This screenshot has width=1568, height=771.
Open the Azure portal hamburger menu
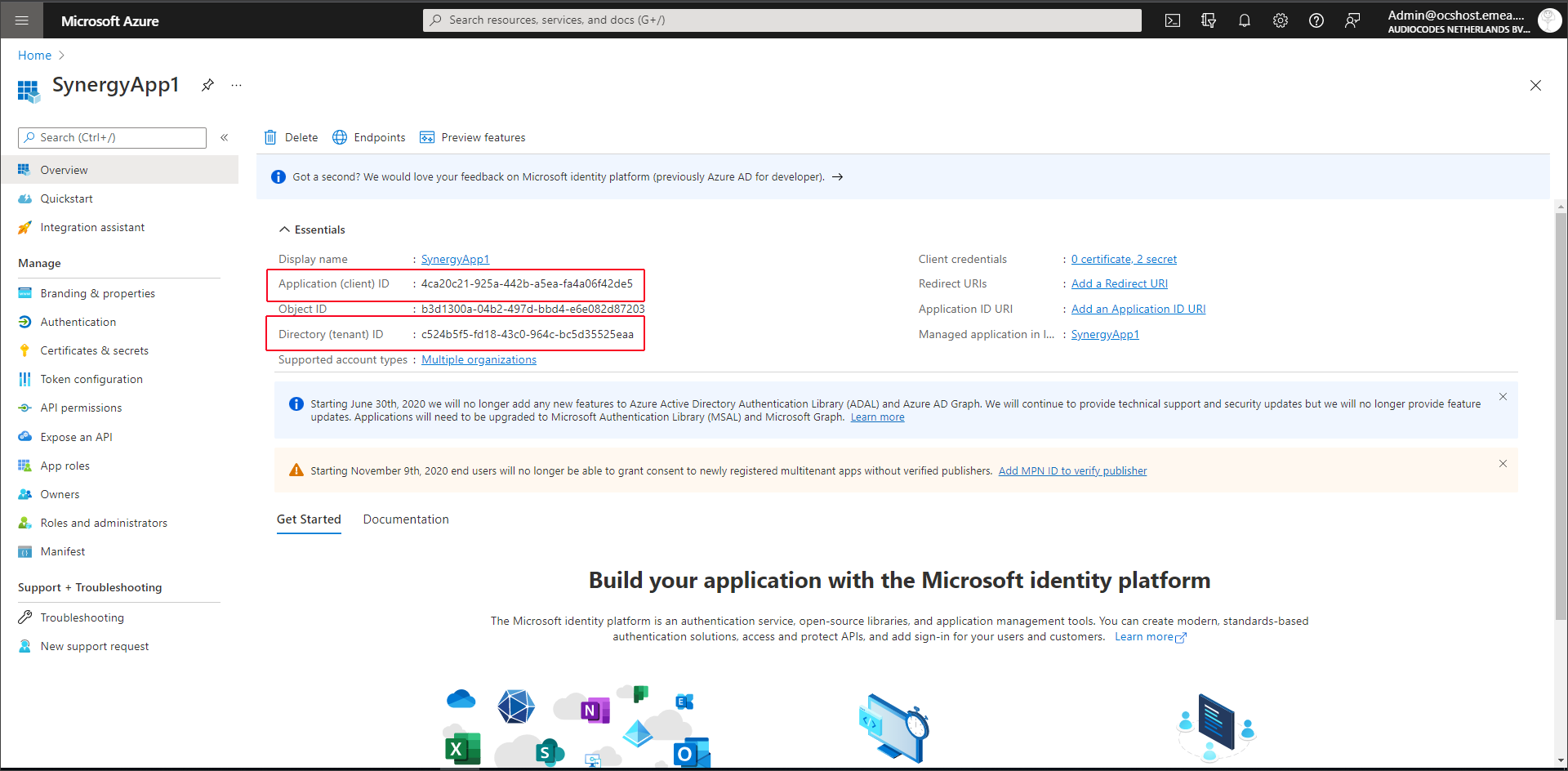[22, 20]
